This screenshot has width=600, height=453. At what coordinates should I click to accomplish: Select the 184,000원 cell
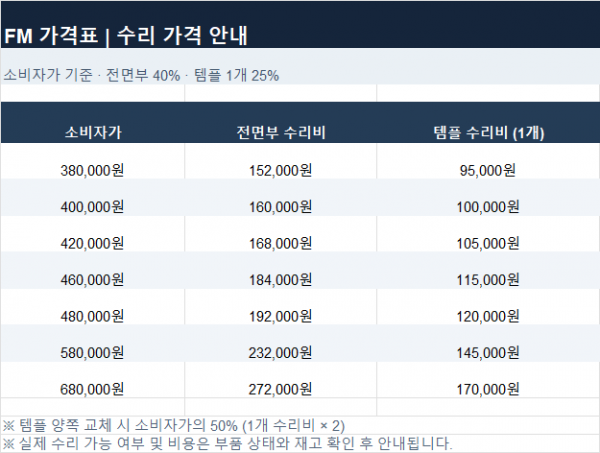point(280,270)
